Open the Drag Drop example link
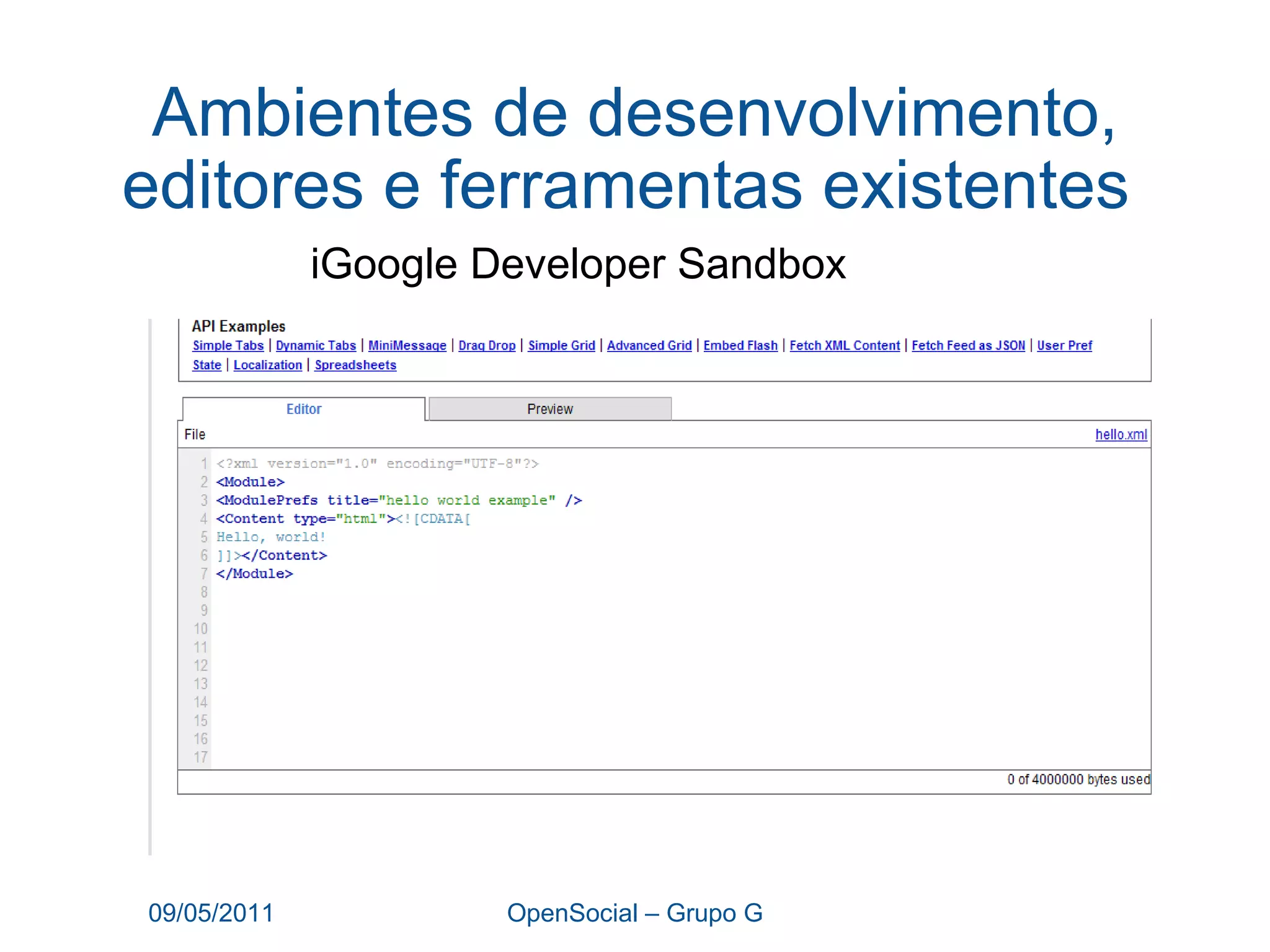This screenshot has width=1270, height=952. [487, 345]
